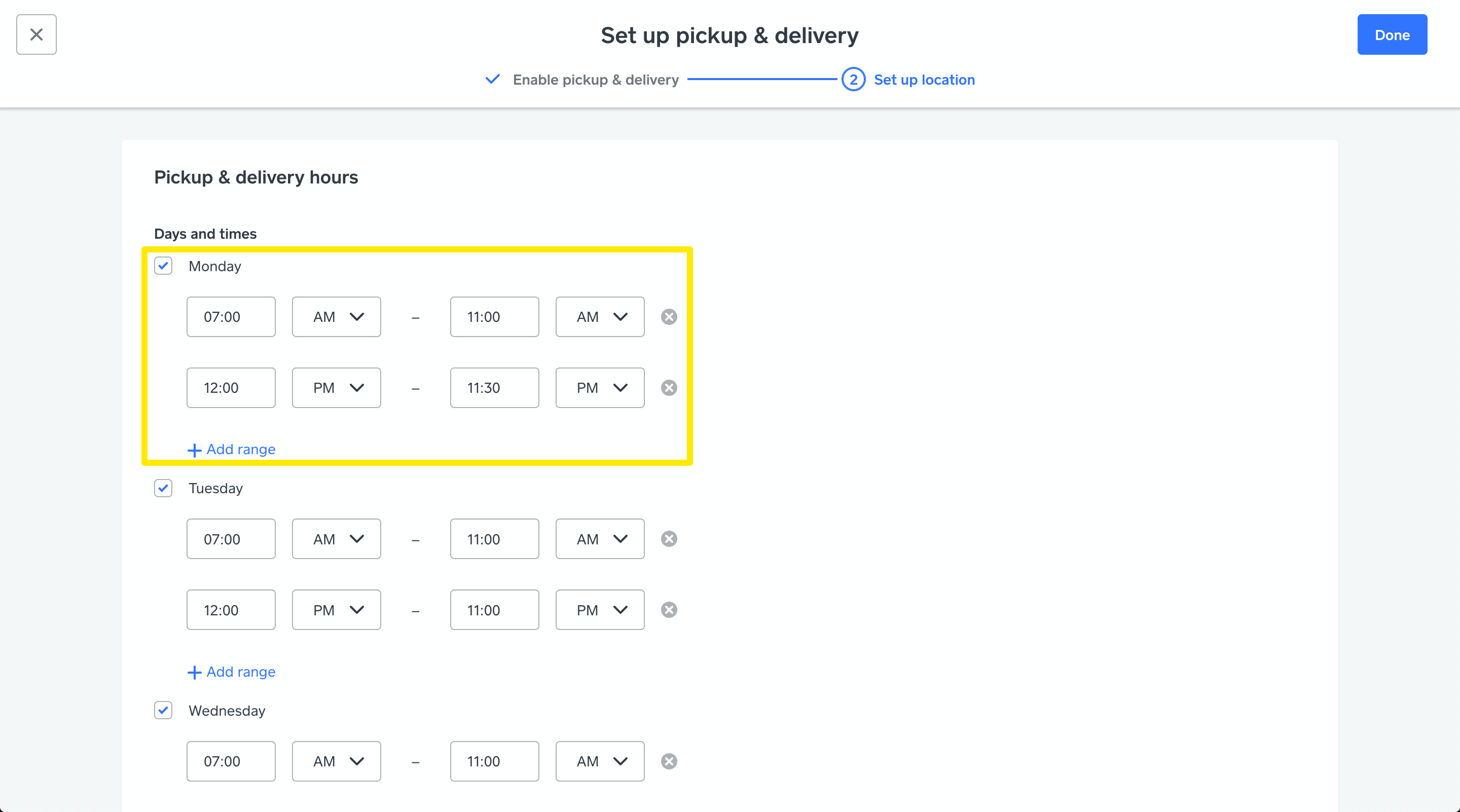The image size is (1460, 812).
Task: Edit Monday's 11:30 end time field
Action: [x=494, y=388]
